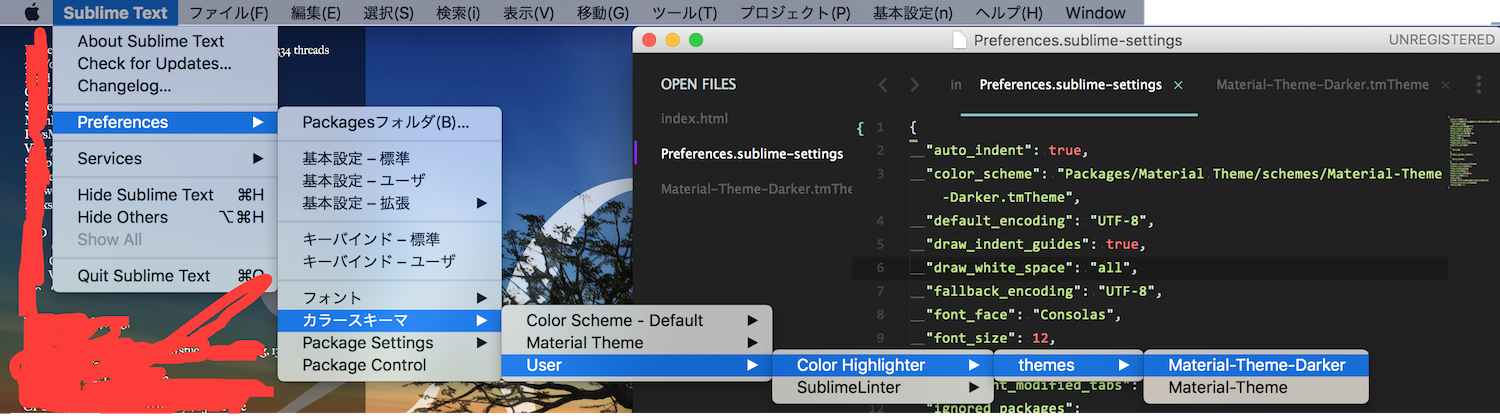The height and width of the screenshot is (420, 1500).
Task: Open the ファイル(F) menu
Action: (x=229, y=13)
